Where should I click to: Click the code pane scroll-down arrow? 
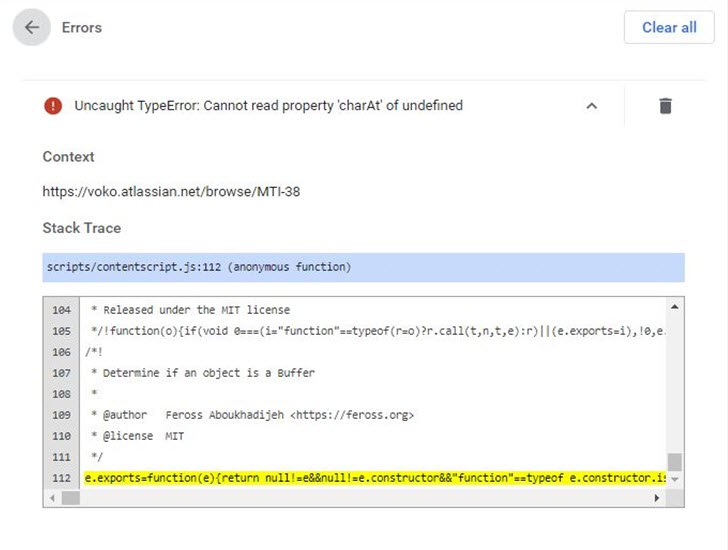point(675,479)
